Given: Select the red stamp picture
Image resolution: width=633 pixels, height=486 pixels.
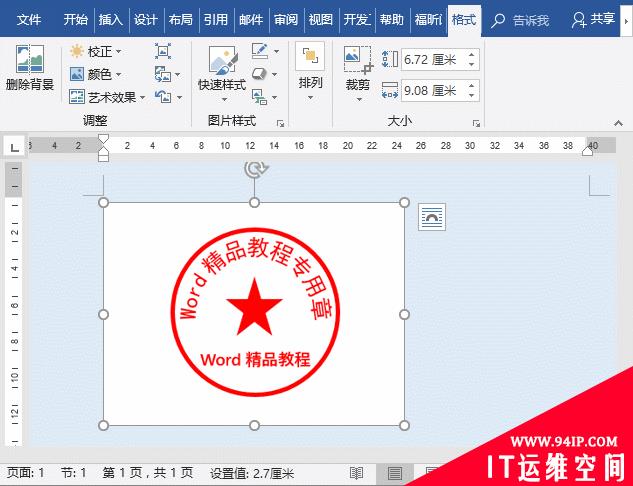Looking at the screenshot, I should [254, 314].
